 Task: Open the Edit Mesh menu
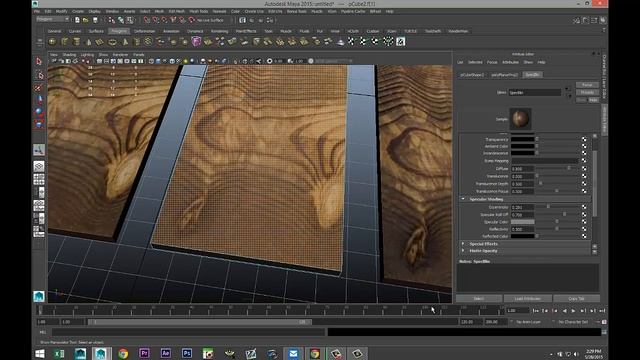177,11
